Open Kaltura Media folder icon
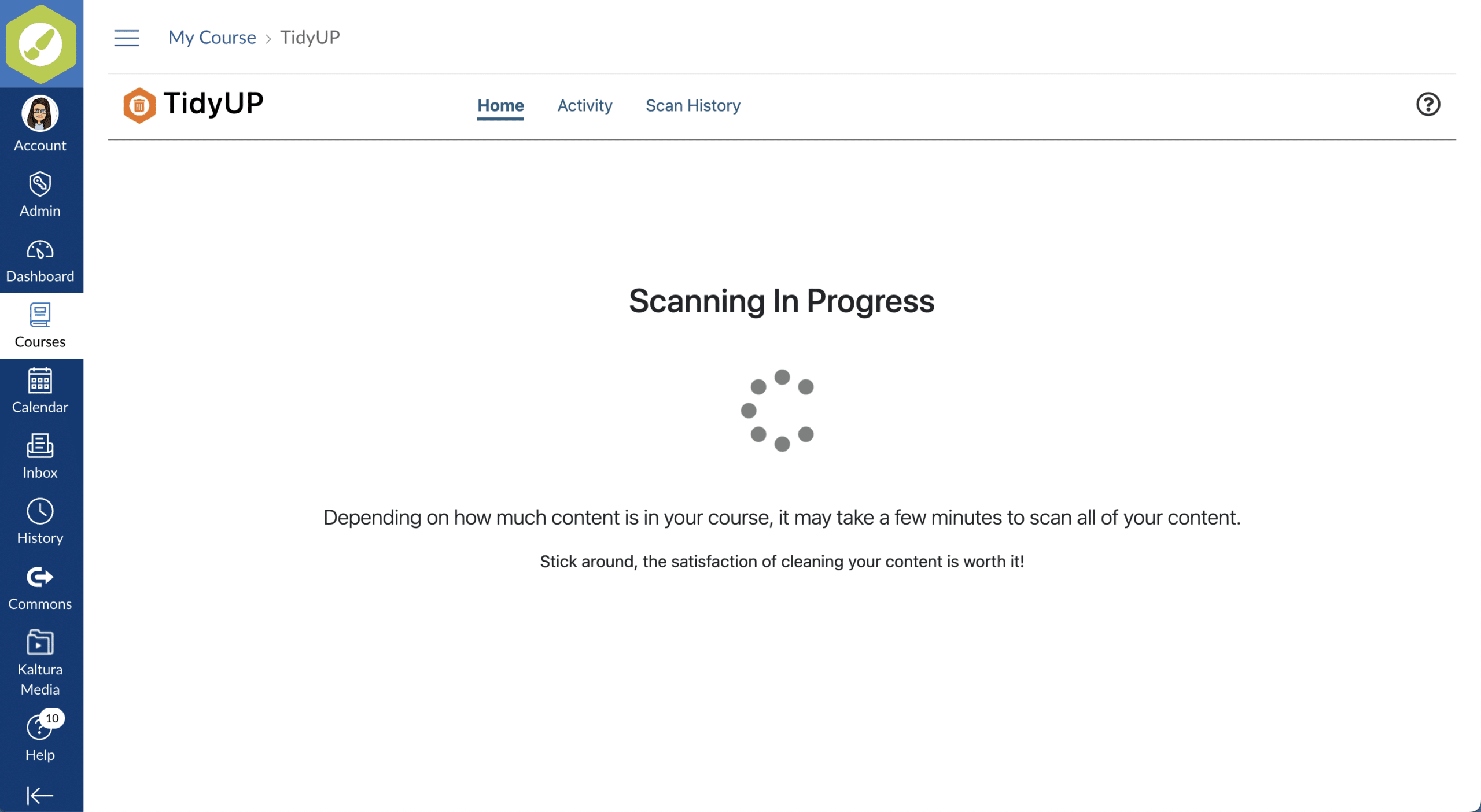The image size is (1481, 812). (40, 643)
